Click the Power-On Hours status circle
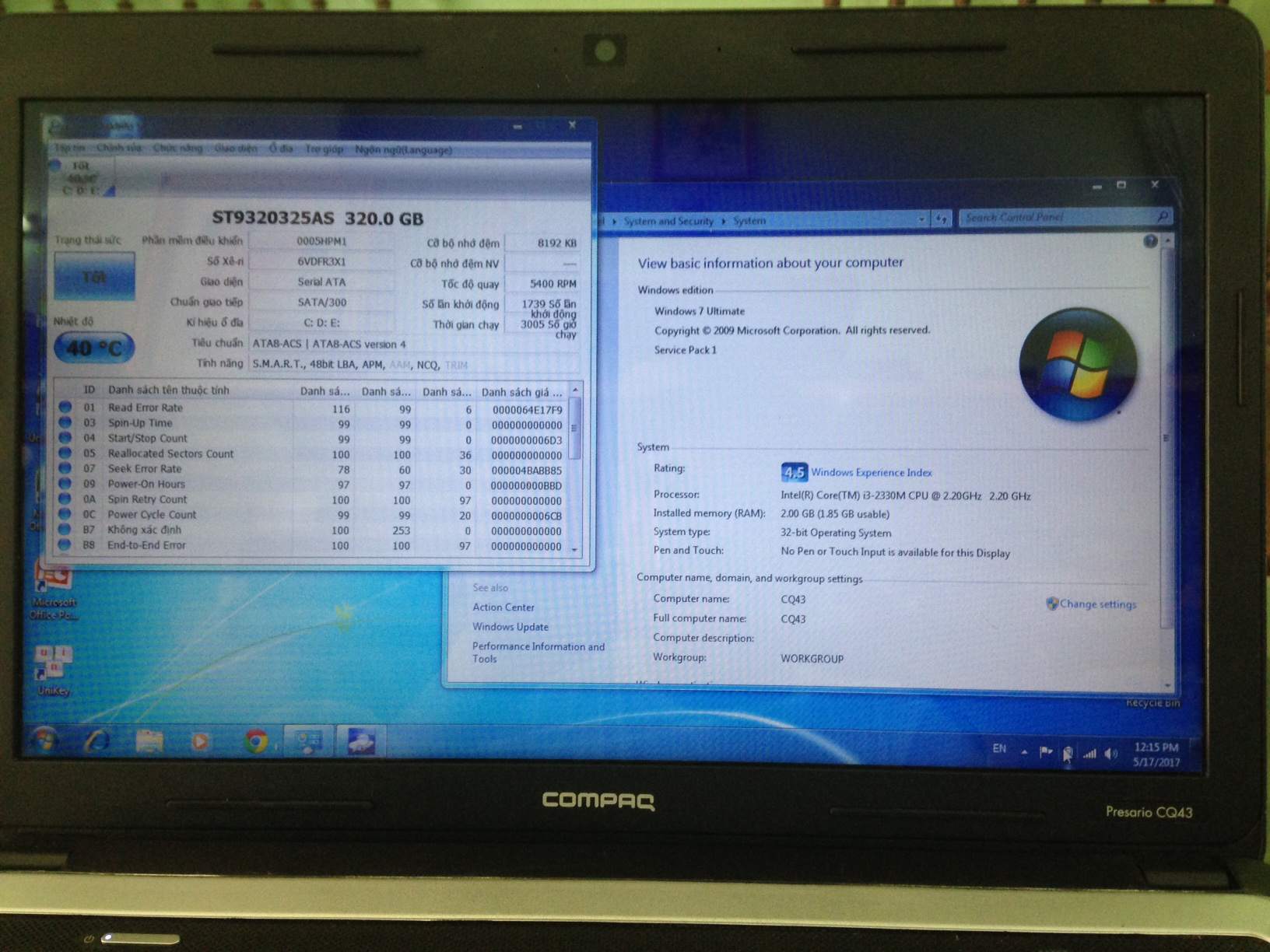This screenshot has height=952, width=1270. (x=65, y=483)
